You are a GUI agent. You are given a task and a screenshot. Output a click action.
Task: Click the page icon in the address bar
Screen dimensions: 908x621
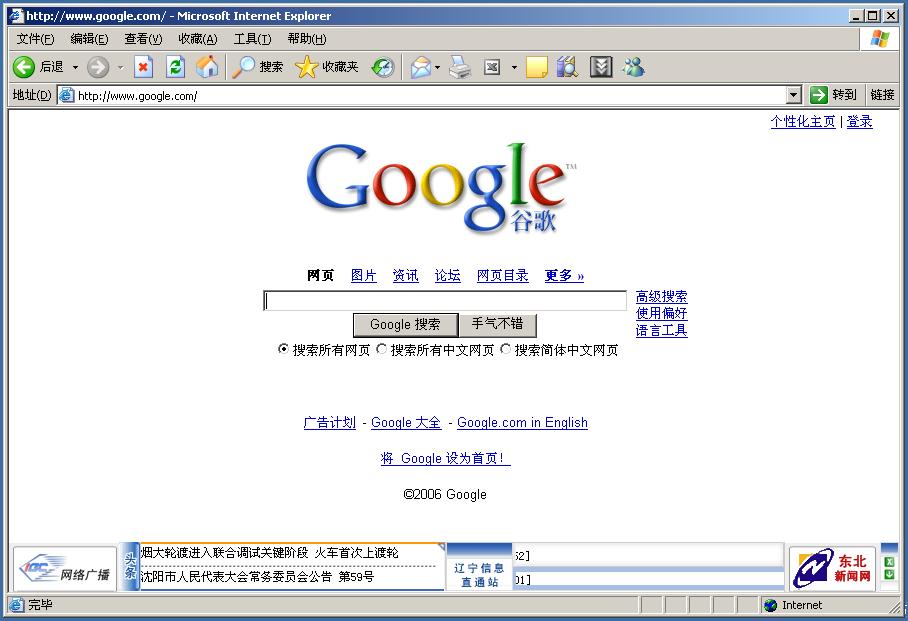point(67,96)
